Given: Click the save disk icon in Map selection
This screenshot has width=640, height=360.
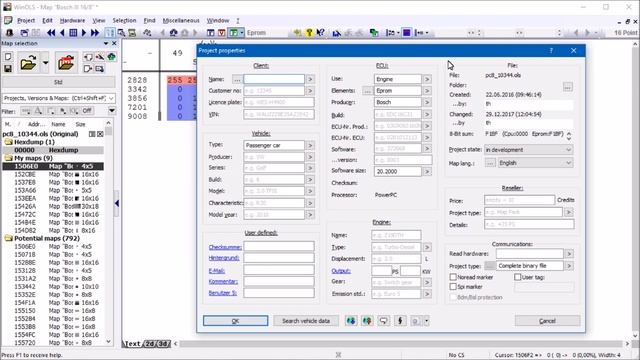Looking at the screenshot, I should coord(8,68).
